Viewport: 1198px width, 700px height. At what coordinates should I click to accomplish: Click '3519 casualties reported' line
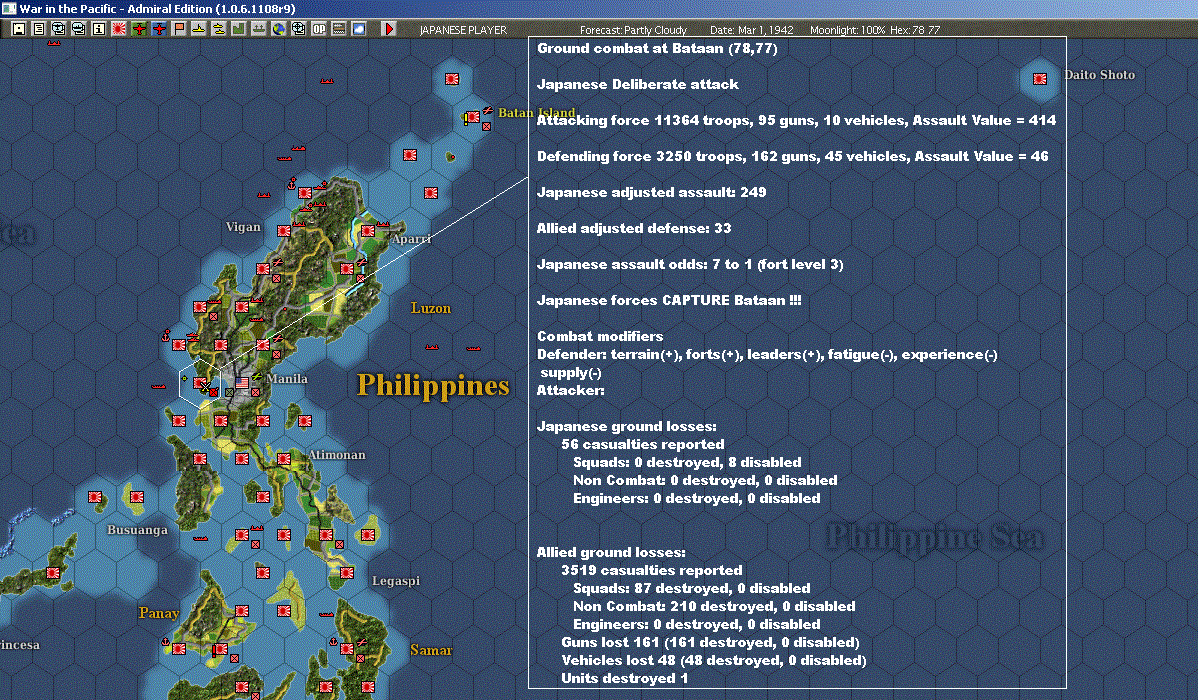pyautogui.click(x=652, y=571)
